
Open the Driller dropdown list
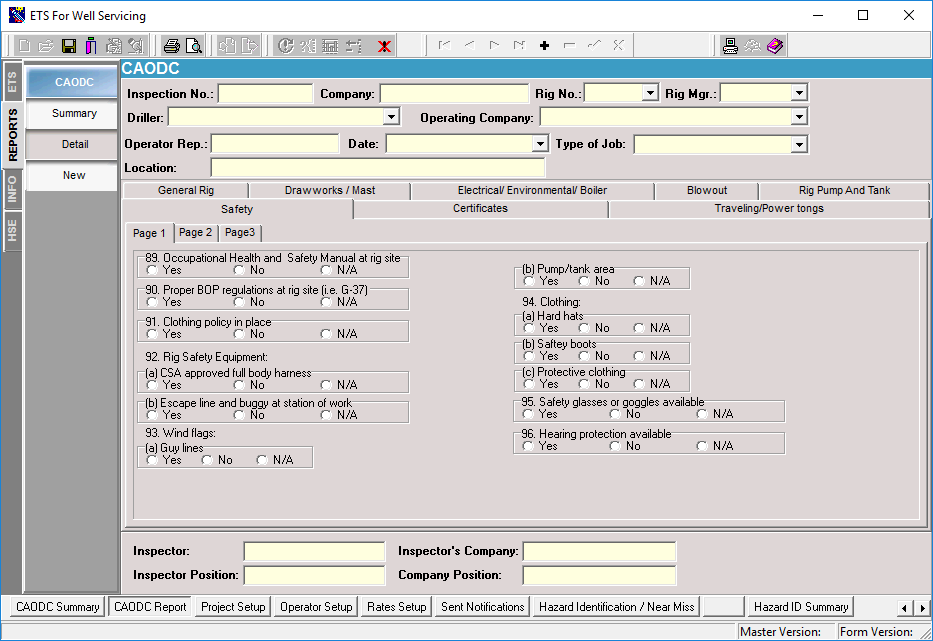391,117
